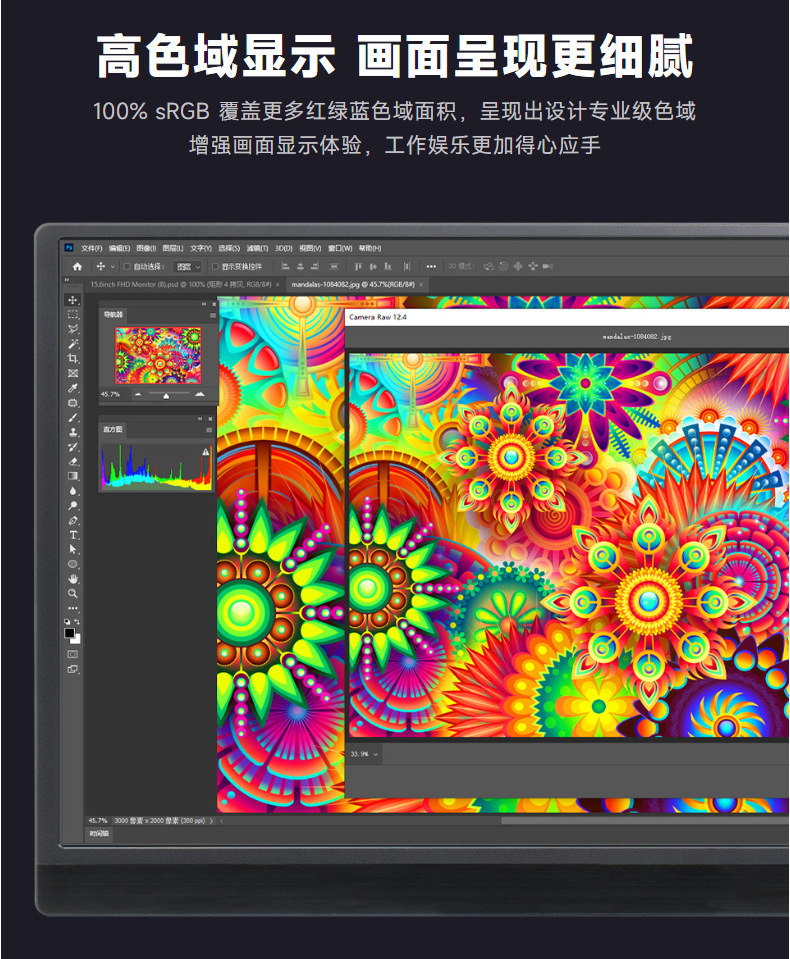Enable the 显示变换控件 checkbox

pos(215,266)
